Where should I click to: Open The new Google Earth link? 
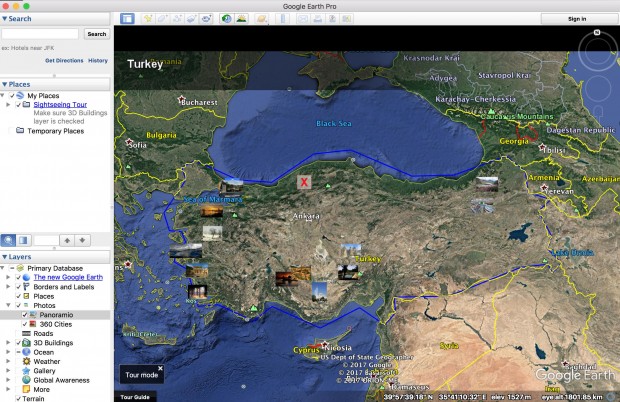(68, 277)
